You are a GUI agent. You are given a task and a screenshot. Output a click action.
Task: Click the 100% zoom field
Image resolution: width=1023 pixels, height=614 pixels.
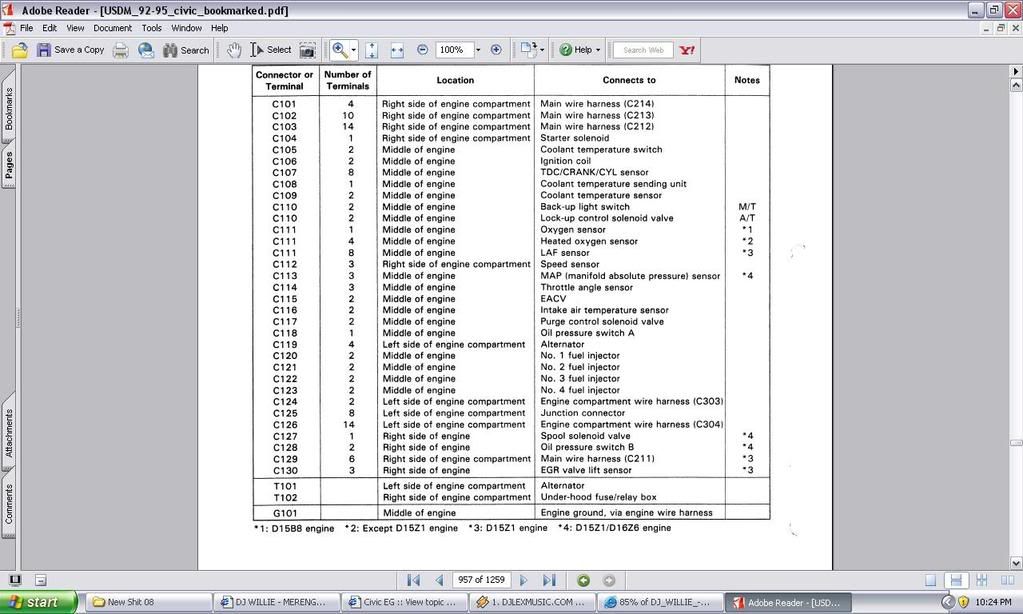[x=453, y=50]
